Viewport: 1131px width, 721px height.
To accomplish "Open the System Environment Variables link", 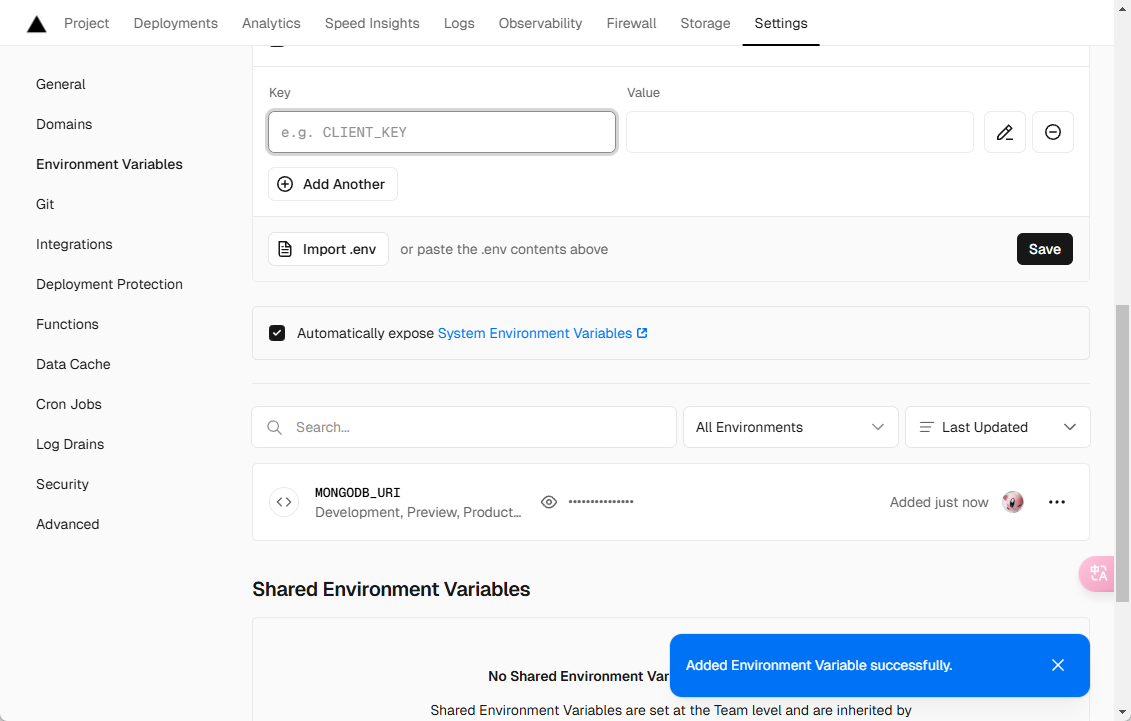I will [542, 333].
